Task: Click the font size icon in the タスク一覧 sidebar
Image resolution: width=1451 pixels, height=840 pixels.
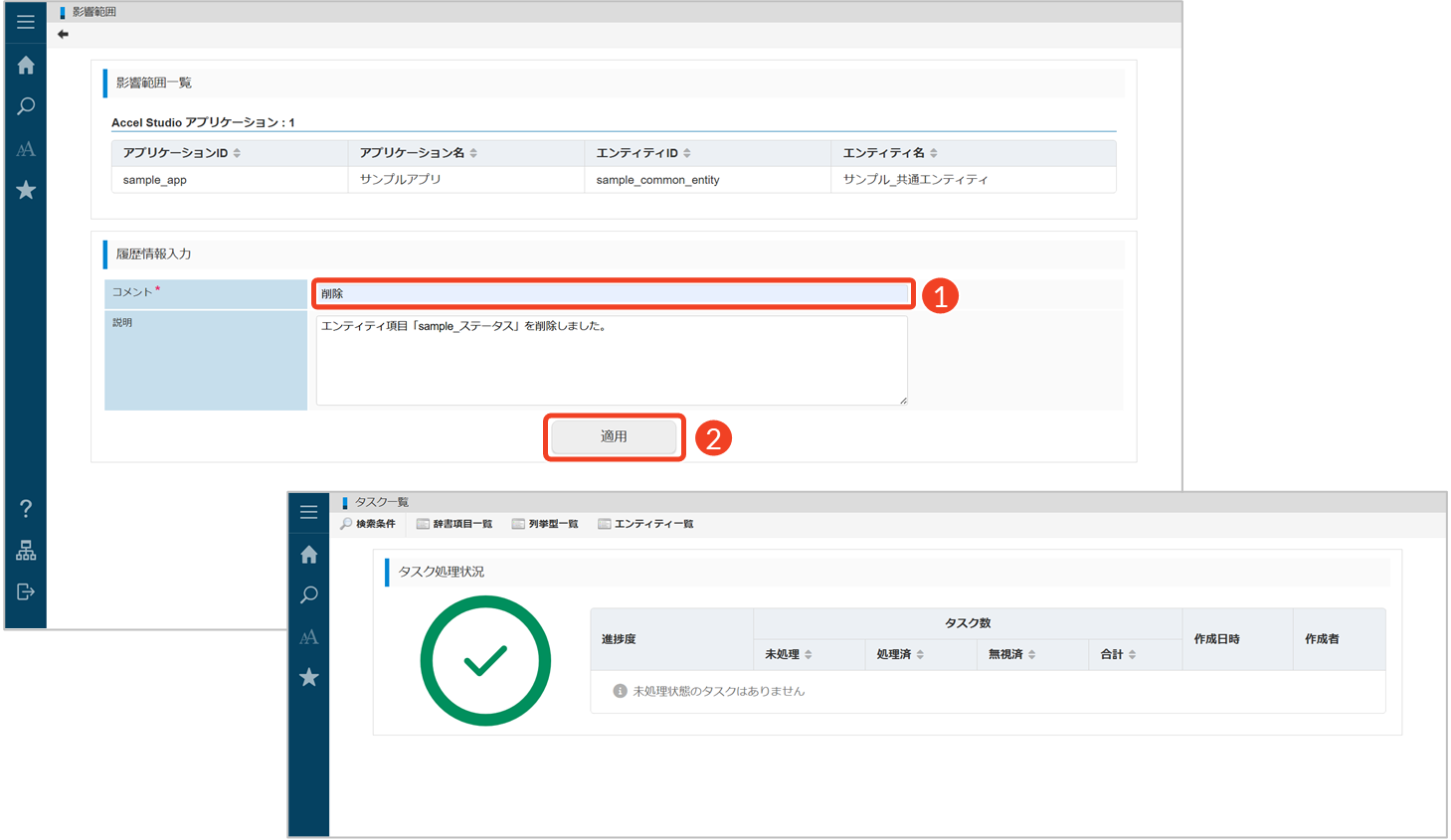Action: point(309,636)
